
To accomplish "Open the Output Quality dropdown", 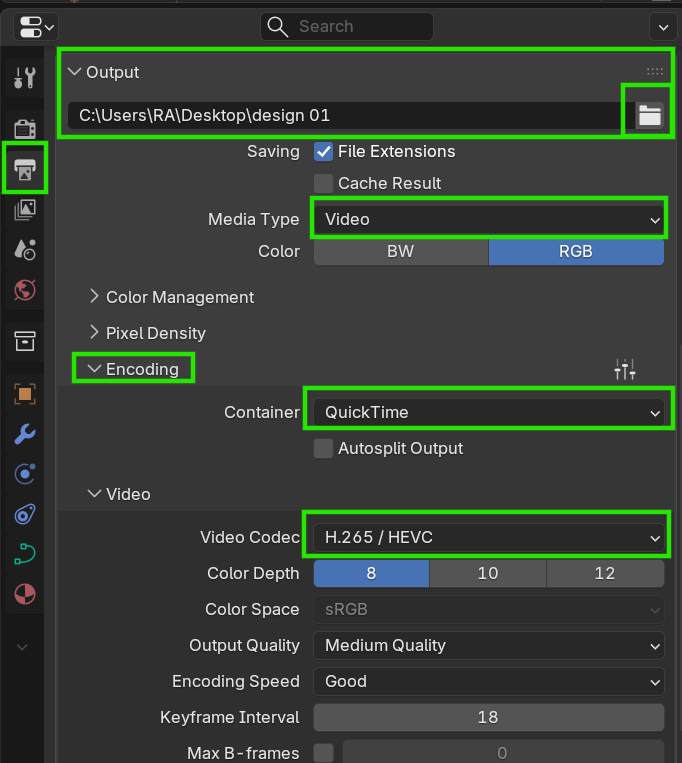I will pyautogui.click(x=489, y=645).
